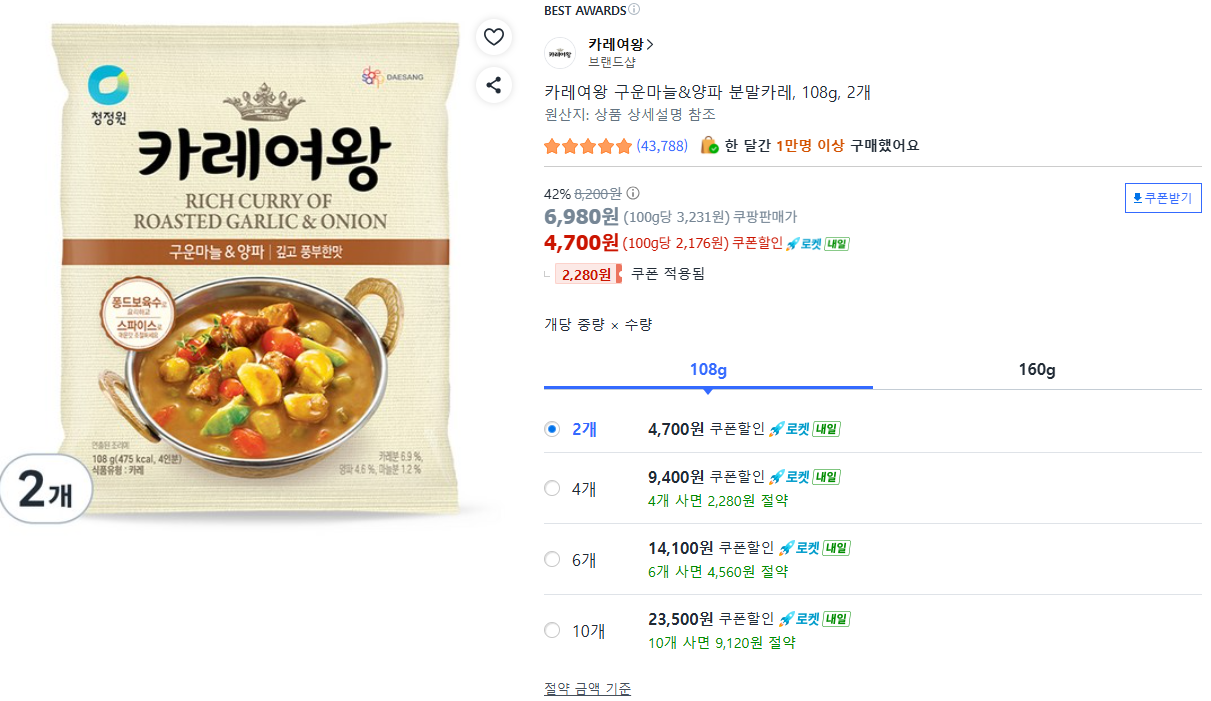Choose the 10개 radio button

click(x=552, y=630)
